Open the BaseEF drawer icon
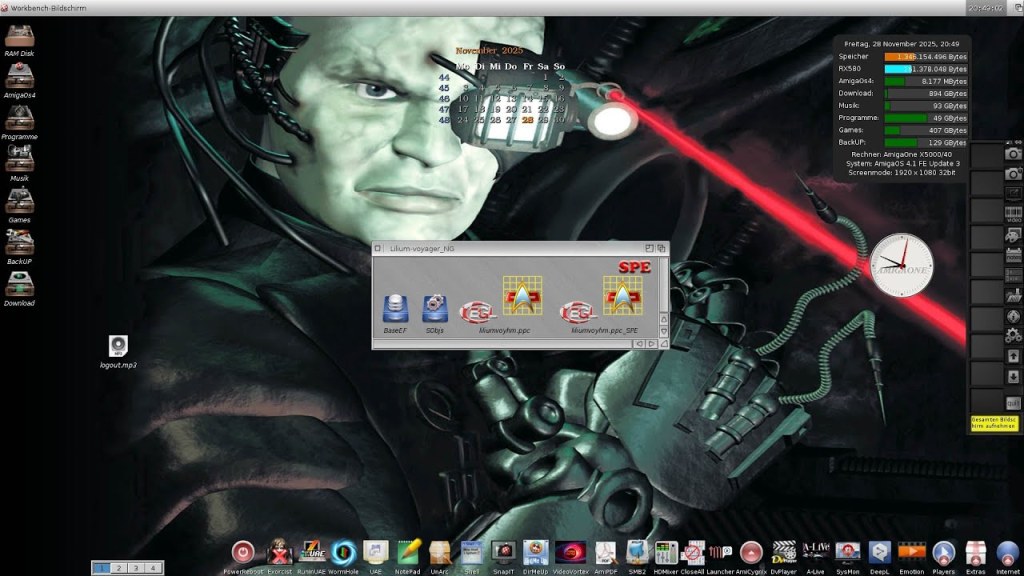The image size is (1024, 576). coord(396,308)
